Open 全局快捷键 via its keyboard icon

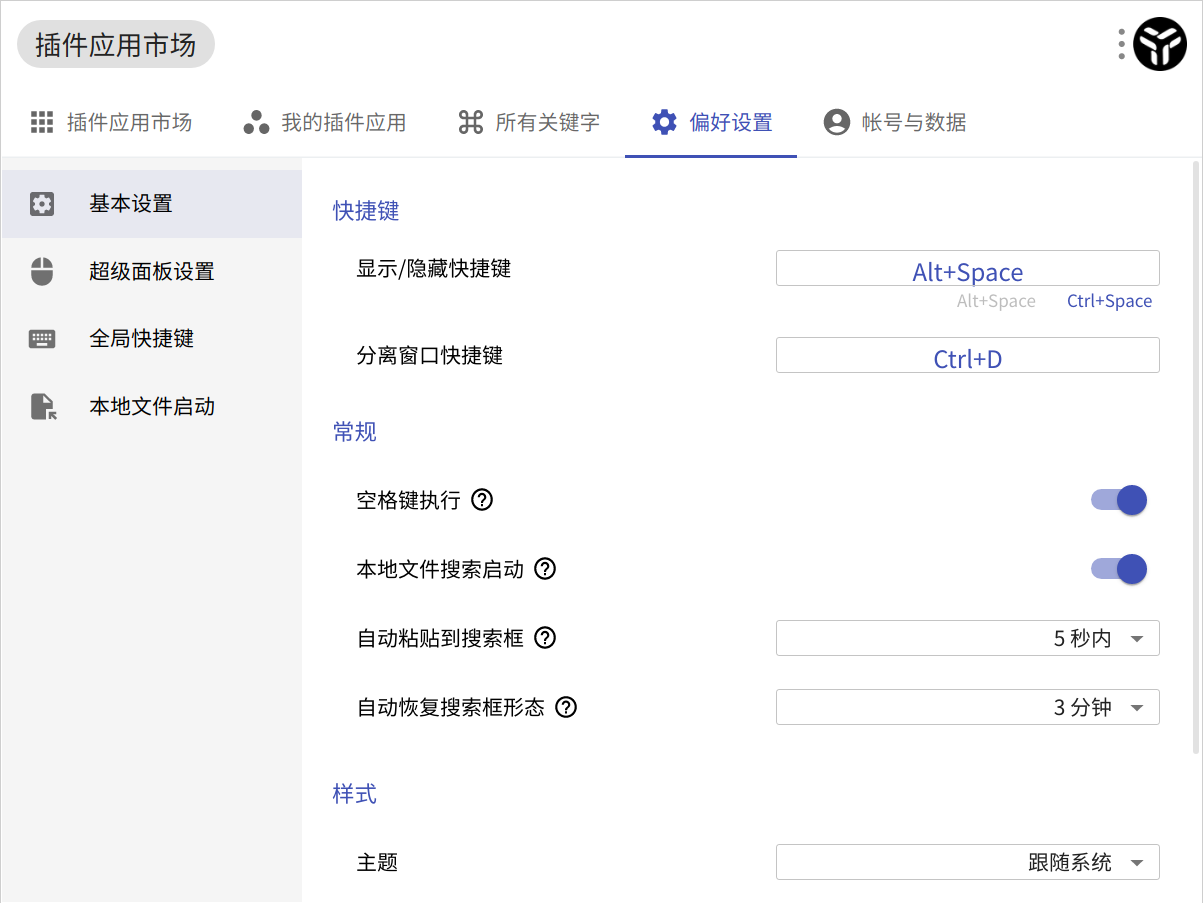tap(42, 339)
